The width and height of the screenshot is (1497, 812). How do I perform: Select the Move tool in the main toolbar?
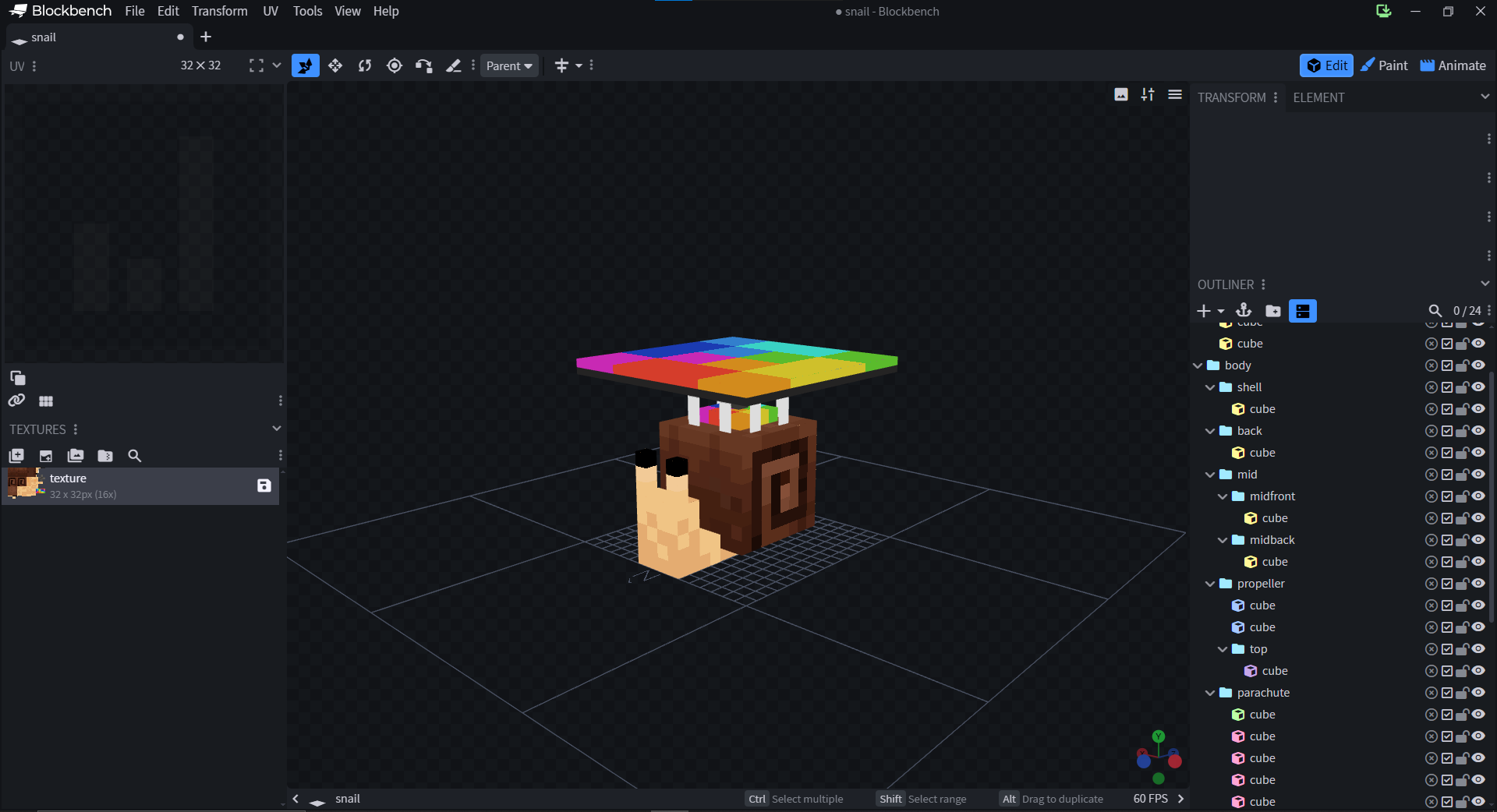(x=305, y=65)
